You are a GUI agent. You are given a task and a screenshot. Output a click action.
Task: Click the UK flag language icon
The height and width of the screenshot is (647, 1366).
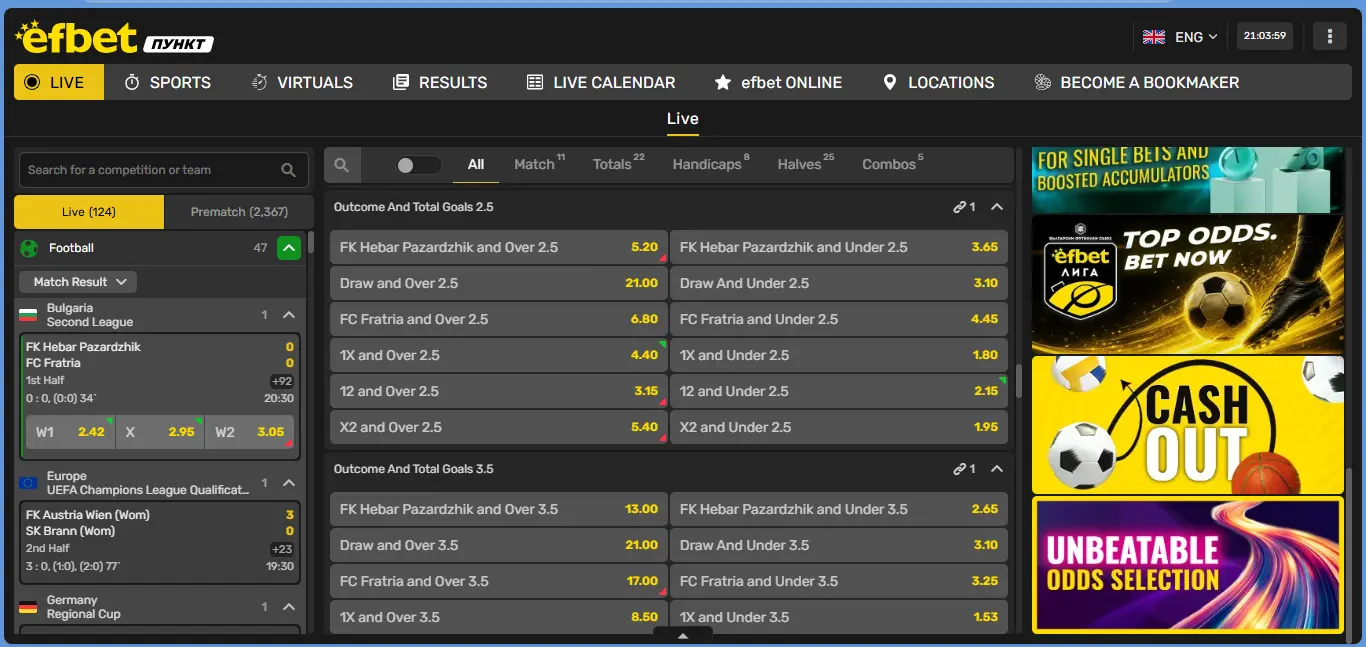click(1154, 37)
